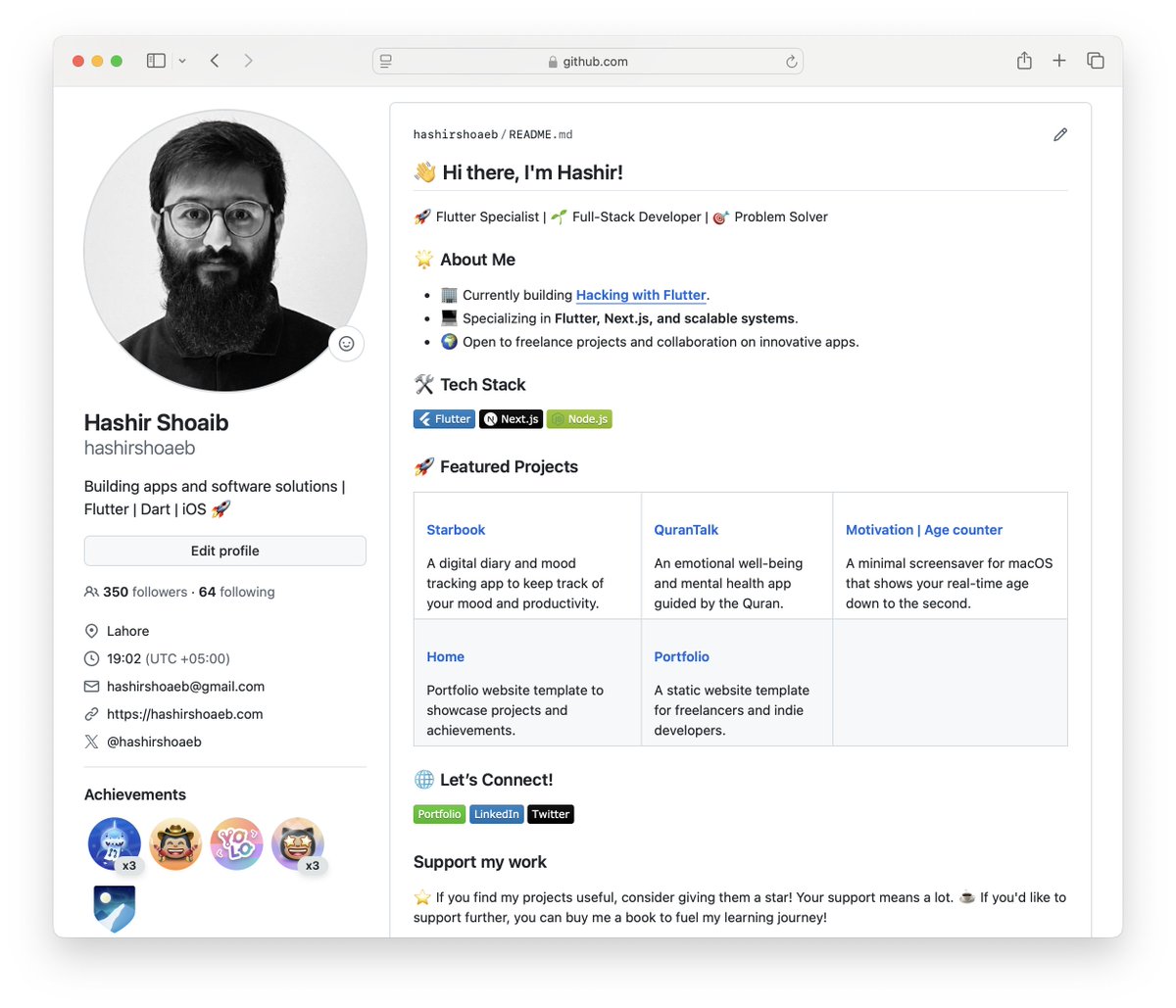Open the sidebar options dropdown chevron
Viewport: 1176px width, 1008px height.
[182, 61]
